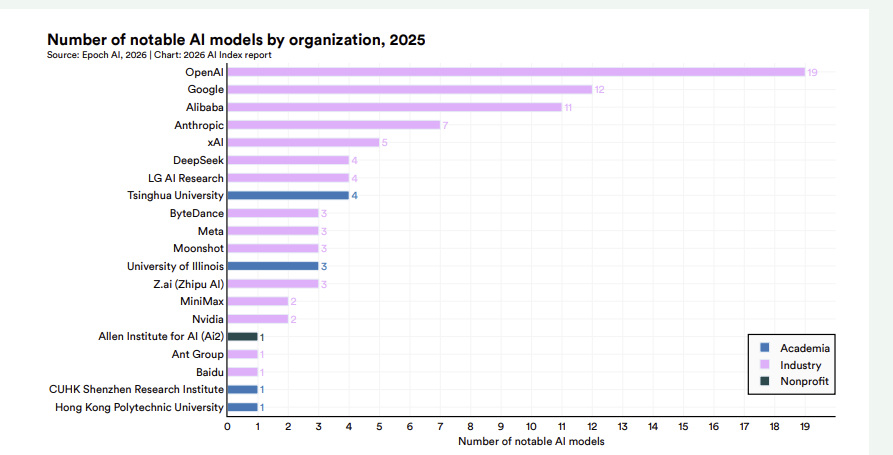
Task: Click the xAI axis label
Action: pyautogui.click(x=215, y=142)
